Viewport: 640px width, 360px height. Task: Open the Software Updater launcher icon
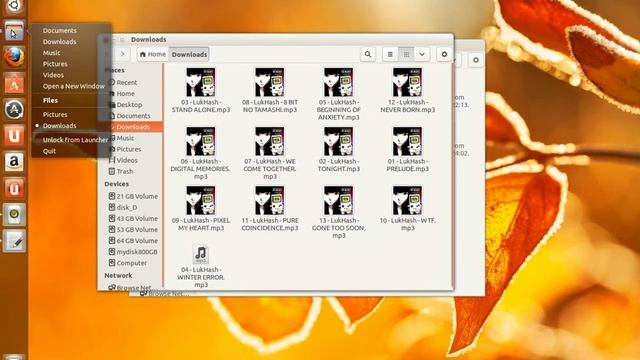14,109
